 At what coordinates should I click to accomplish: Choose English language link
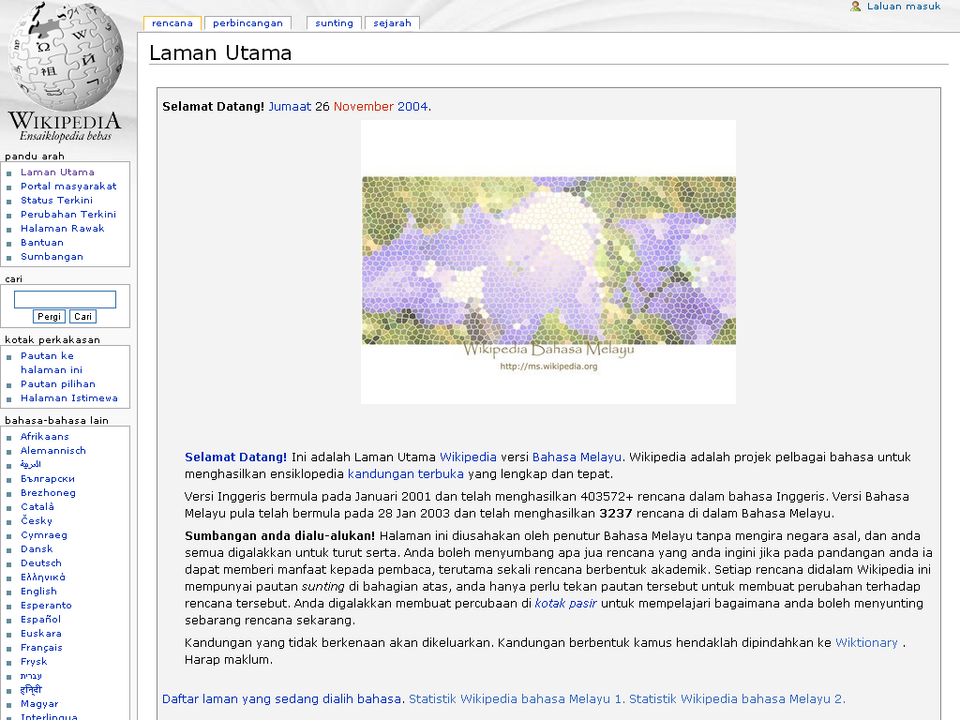pyautogui.click(x=39, y=591)
